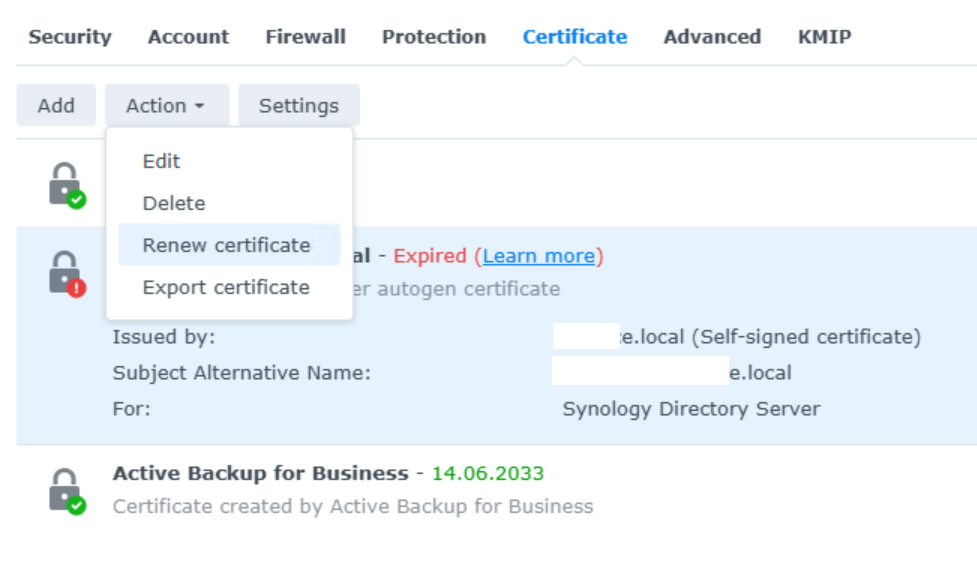Go to the Firewall tab

click(305, 37)
